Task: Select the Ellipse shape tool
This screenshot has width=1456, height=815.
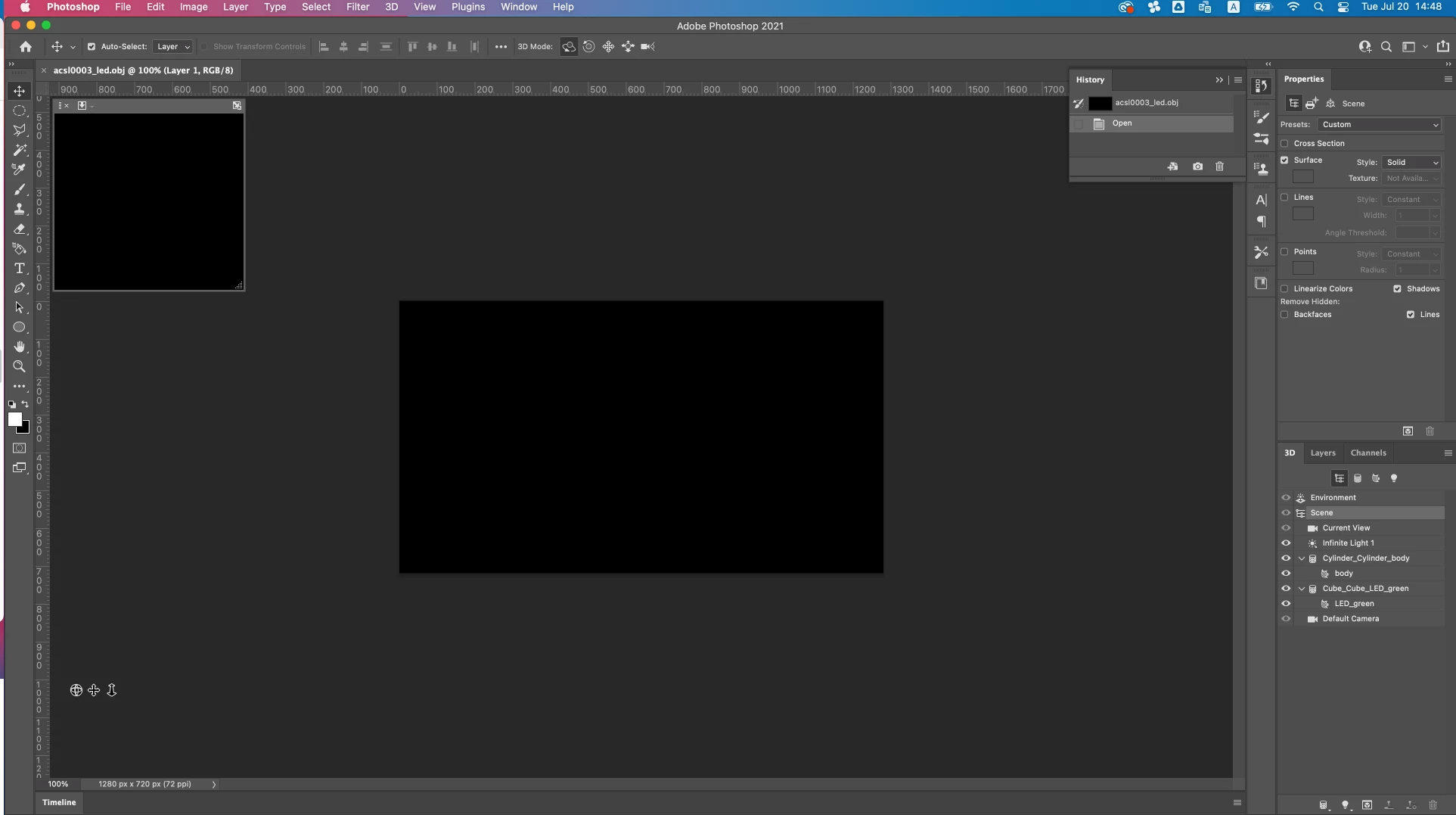Action: [x=19, y=327]
